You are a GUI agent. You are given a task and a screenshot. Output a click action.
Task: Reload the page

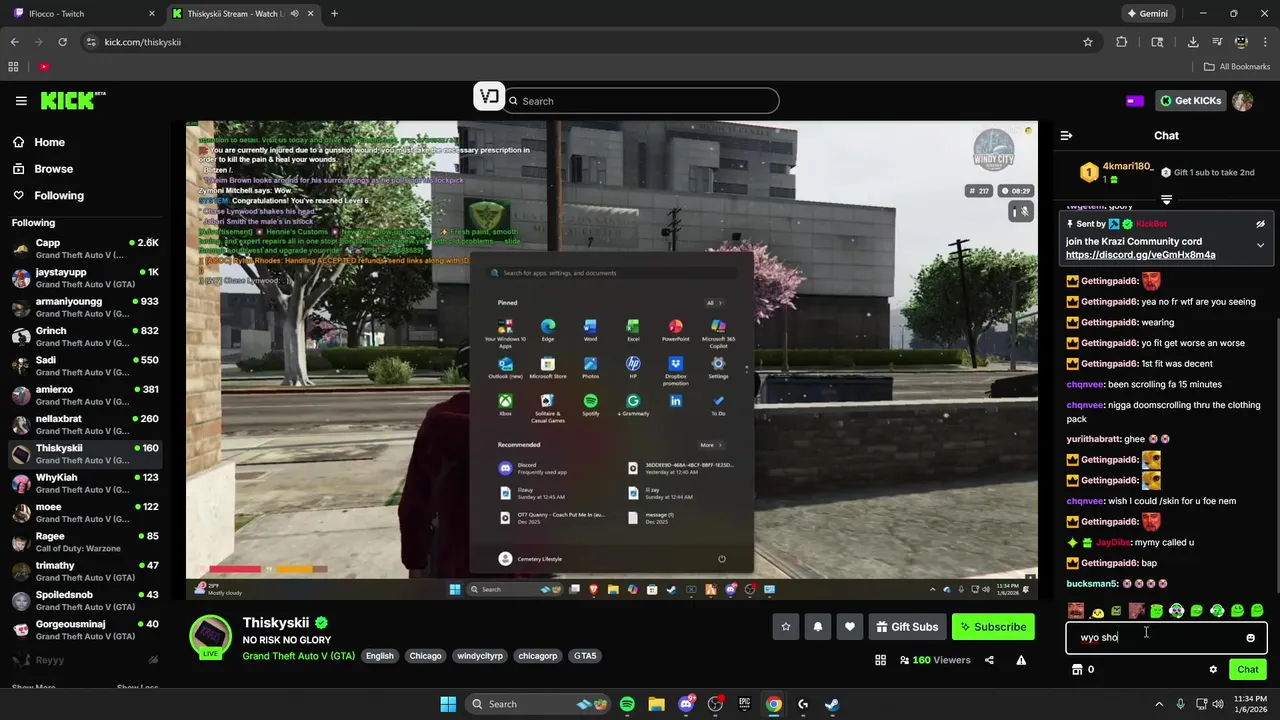pyautogui.click(x=62, y=42)
